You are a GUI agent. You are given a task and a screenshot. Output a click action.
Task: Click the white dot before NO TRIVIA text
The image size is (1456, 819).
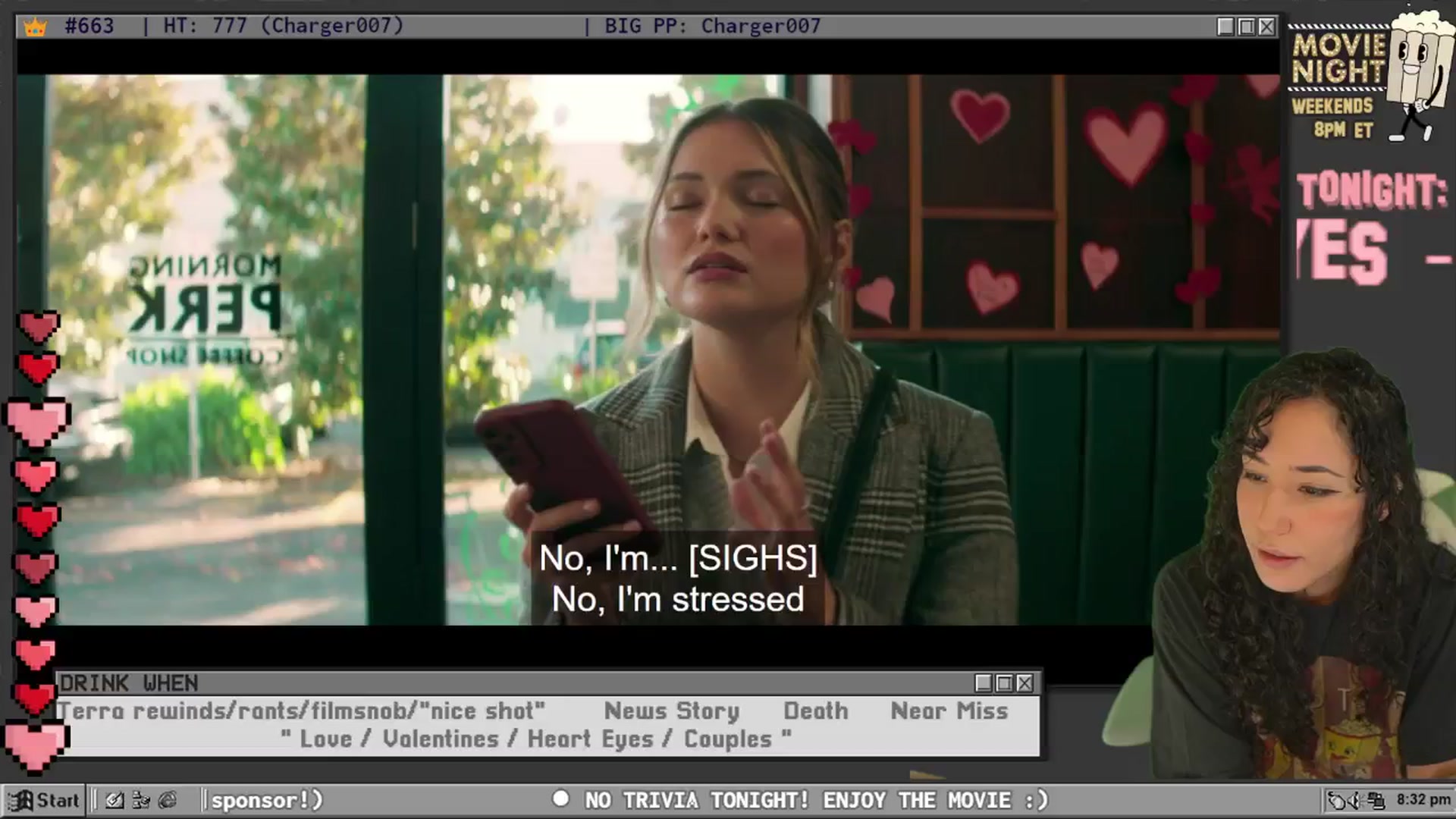pos(560,799)
